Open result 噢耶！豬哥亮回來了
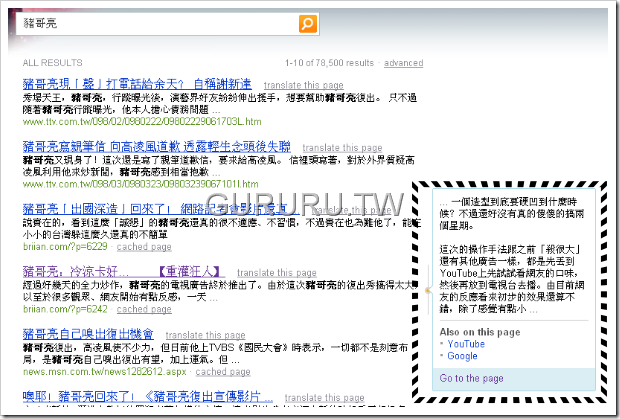 pos(147,396)
